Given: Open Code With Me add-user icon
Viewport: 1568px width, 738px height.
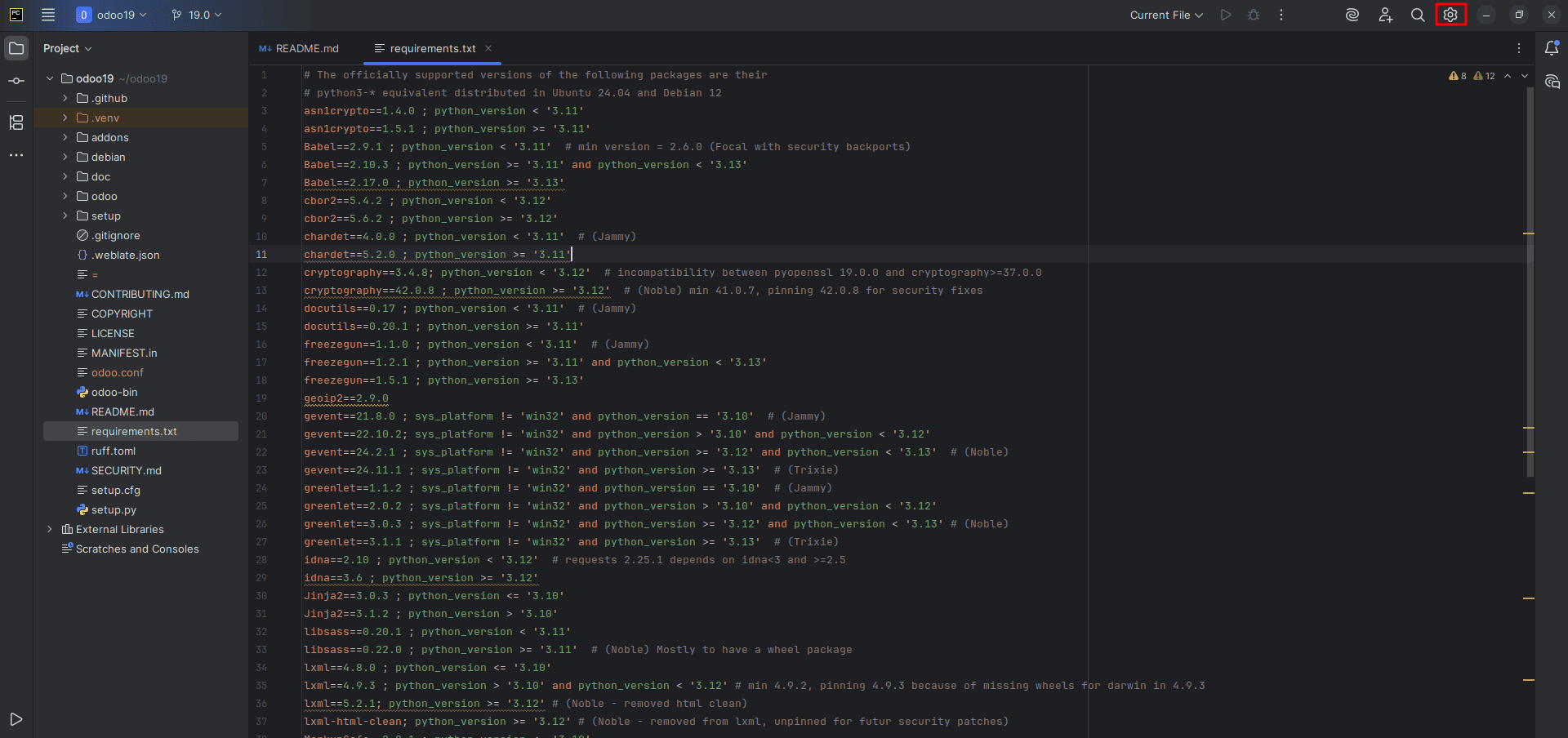Looking at the screenshot, I should pyautogui.click(x=1385, y=15).
